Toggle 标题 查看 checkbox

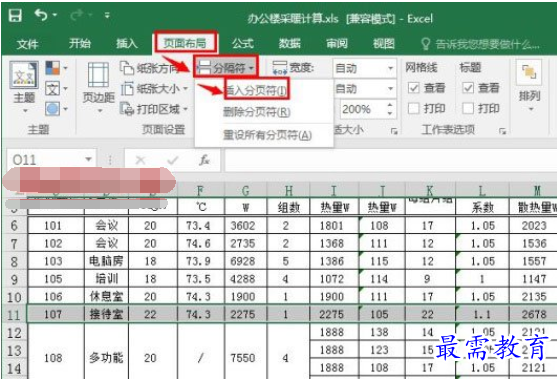pyautogui.click(x=468, y=88)
